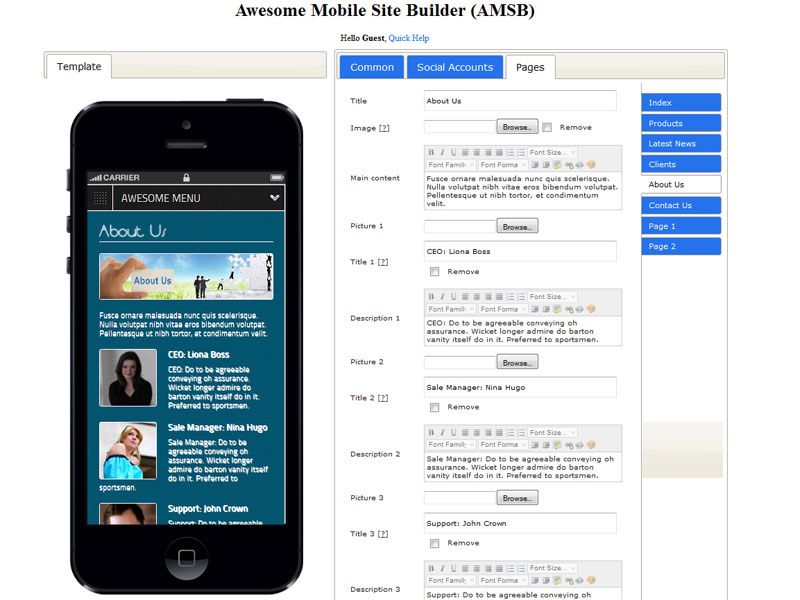Image resolution: width=800 pixels, height=600 pixels.
Task: Click the phone's home button
Action: 186,558
